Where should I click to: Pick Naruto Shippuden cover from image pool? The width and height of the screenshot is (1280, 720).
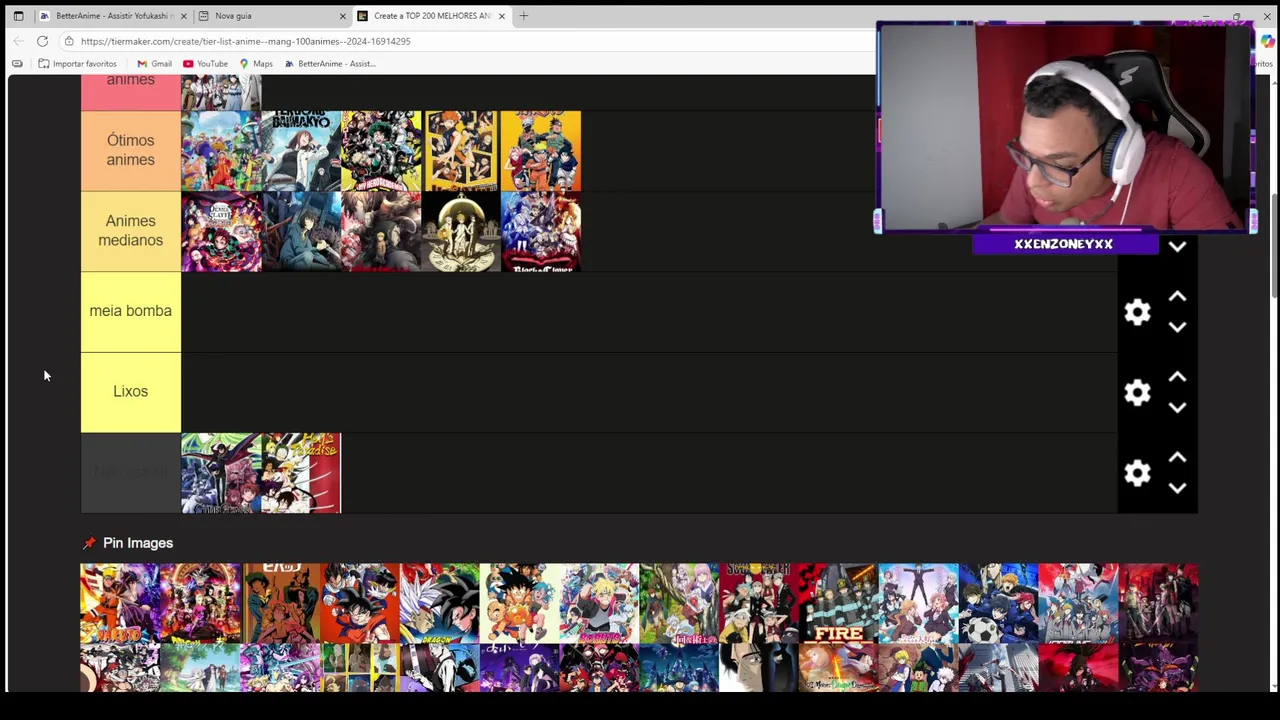[120, 604]
